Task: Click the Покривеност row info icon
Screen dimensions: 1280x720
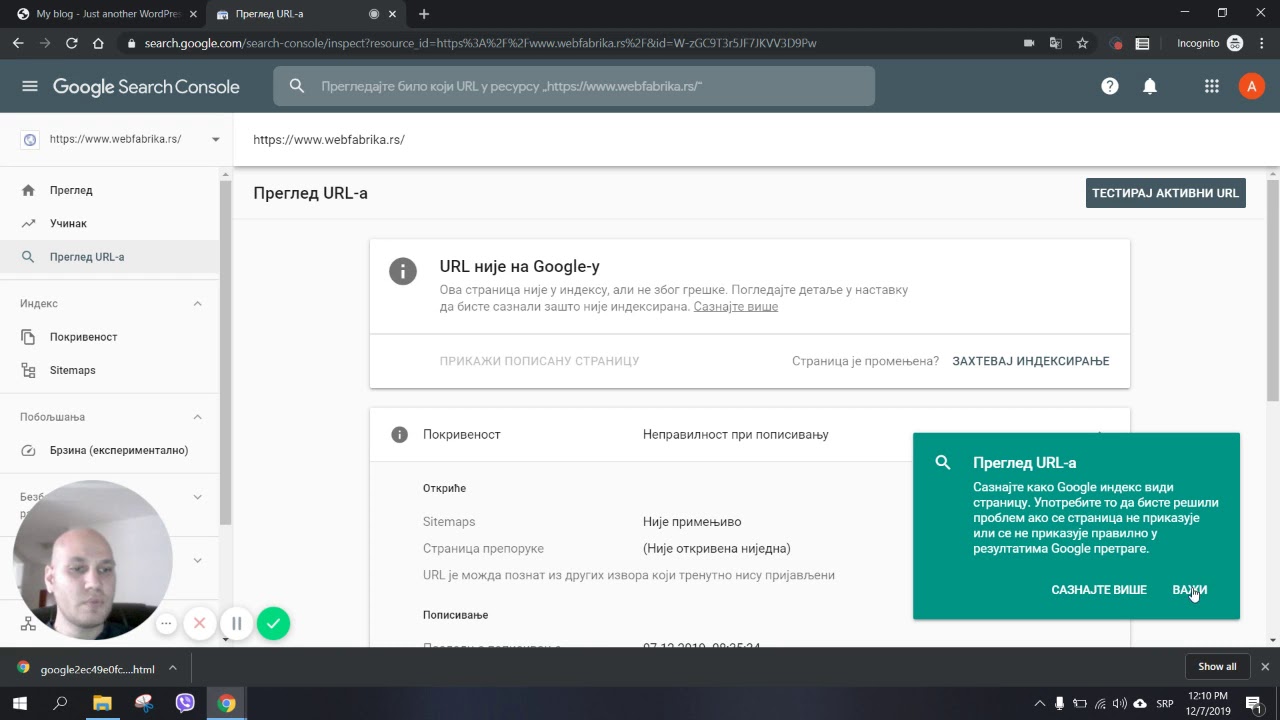Action: (399, 435)
